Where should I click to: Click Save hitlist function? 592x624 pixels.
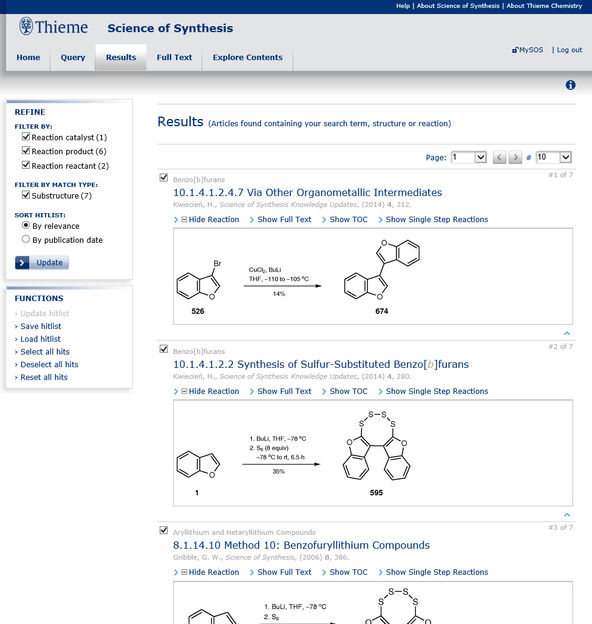[x=41, y=326]
